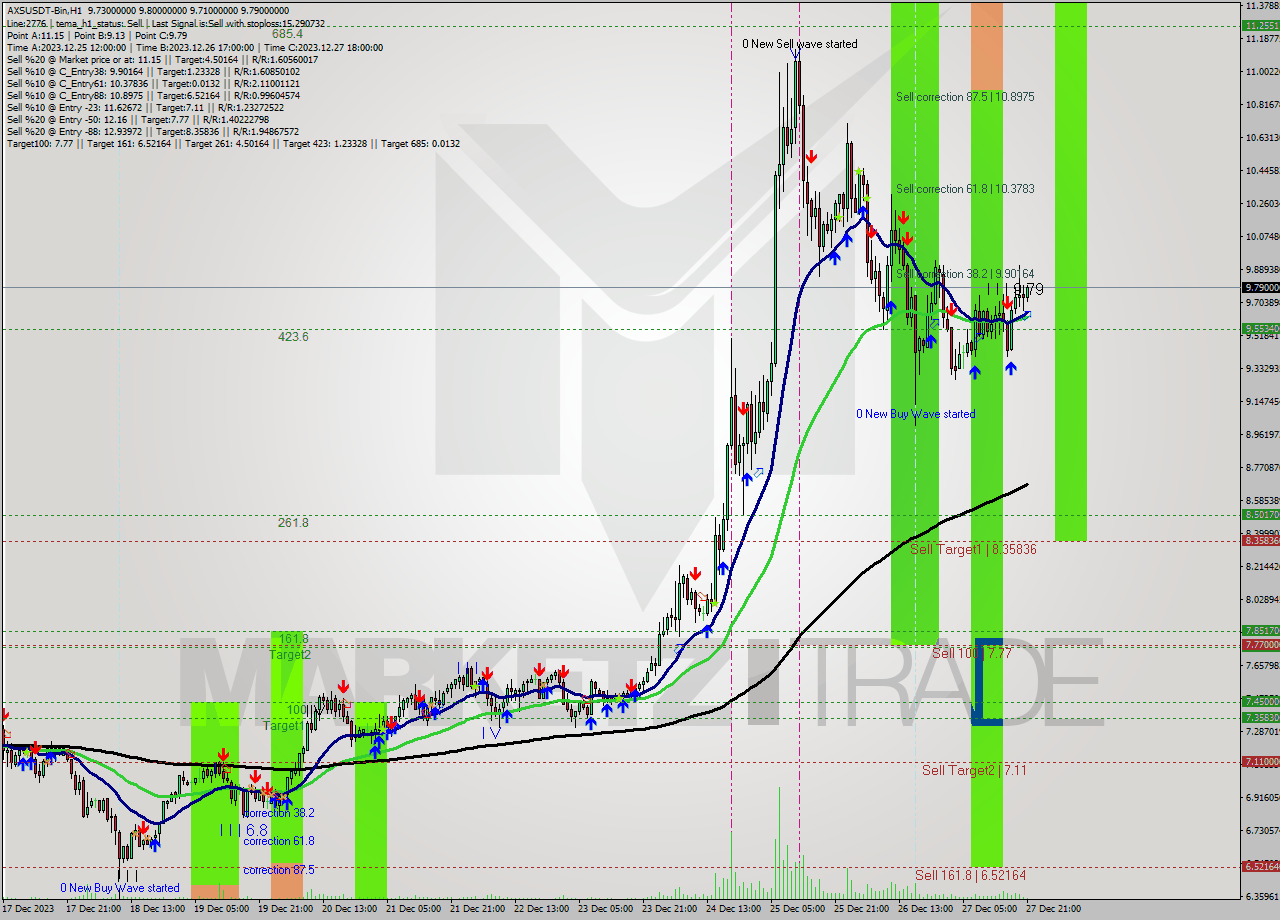
Task: Click the green 7.3583 price axis tag
Action: click(x=1260, y=717)
